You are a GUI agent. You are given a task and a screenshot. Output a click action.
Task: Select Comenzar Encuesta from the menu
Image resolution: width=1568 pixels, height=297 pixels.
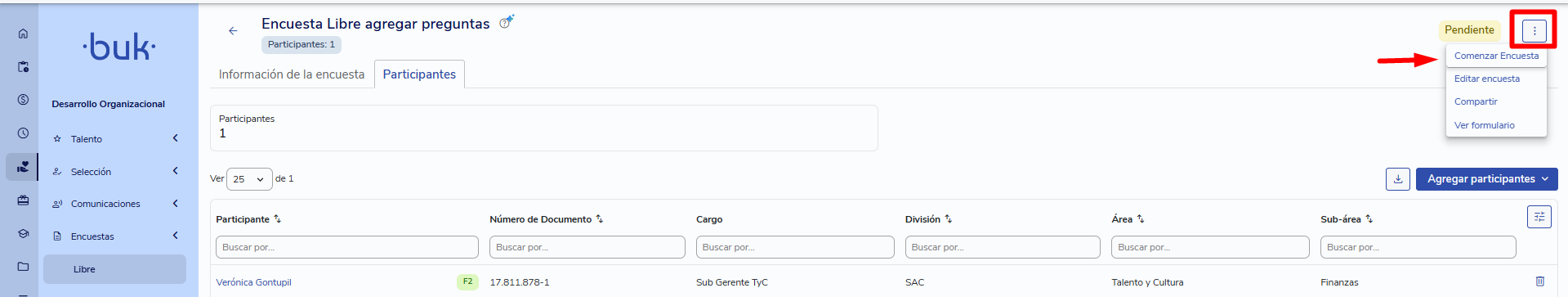click(1496, 56)
